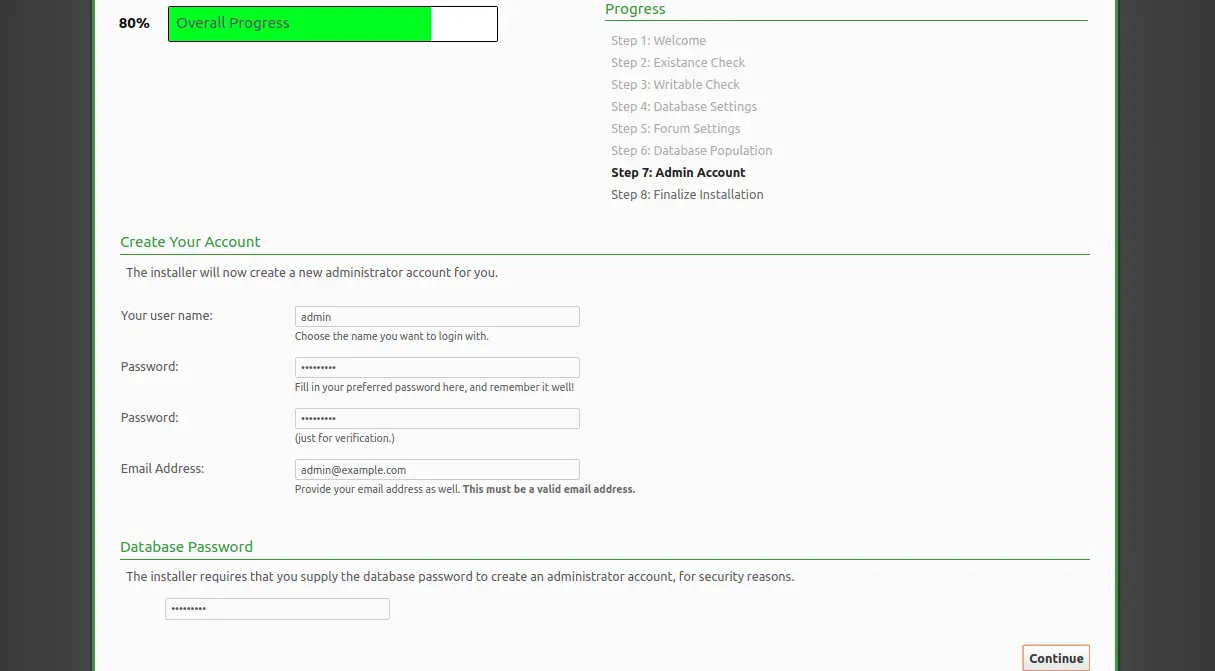
Task: Click the 'Email Address:' label
Action: 162,468
